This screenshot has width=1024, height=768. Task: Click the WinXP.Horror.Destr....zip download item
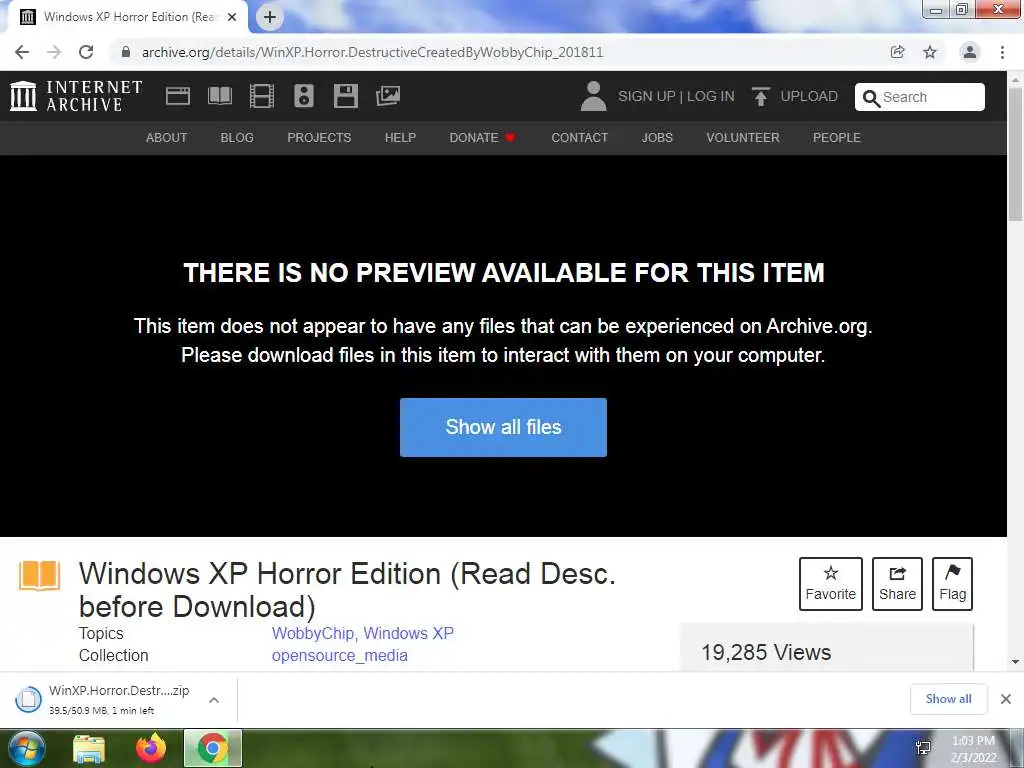(x=119, y=699)
